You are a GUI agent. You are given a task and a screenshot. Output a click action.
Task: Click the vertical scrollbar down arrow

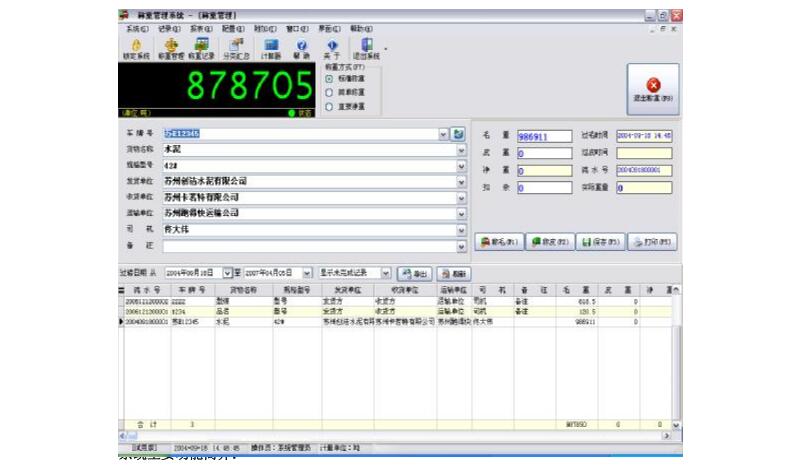676,425
